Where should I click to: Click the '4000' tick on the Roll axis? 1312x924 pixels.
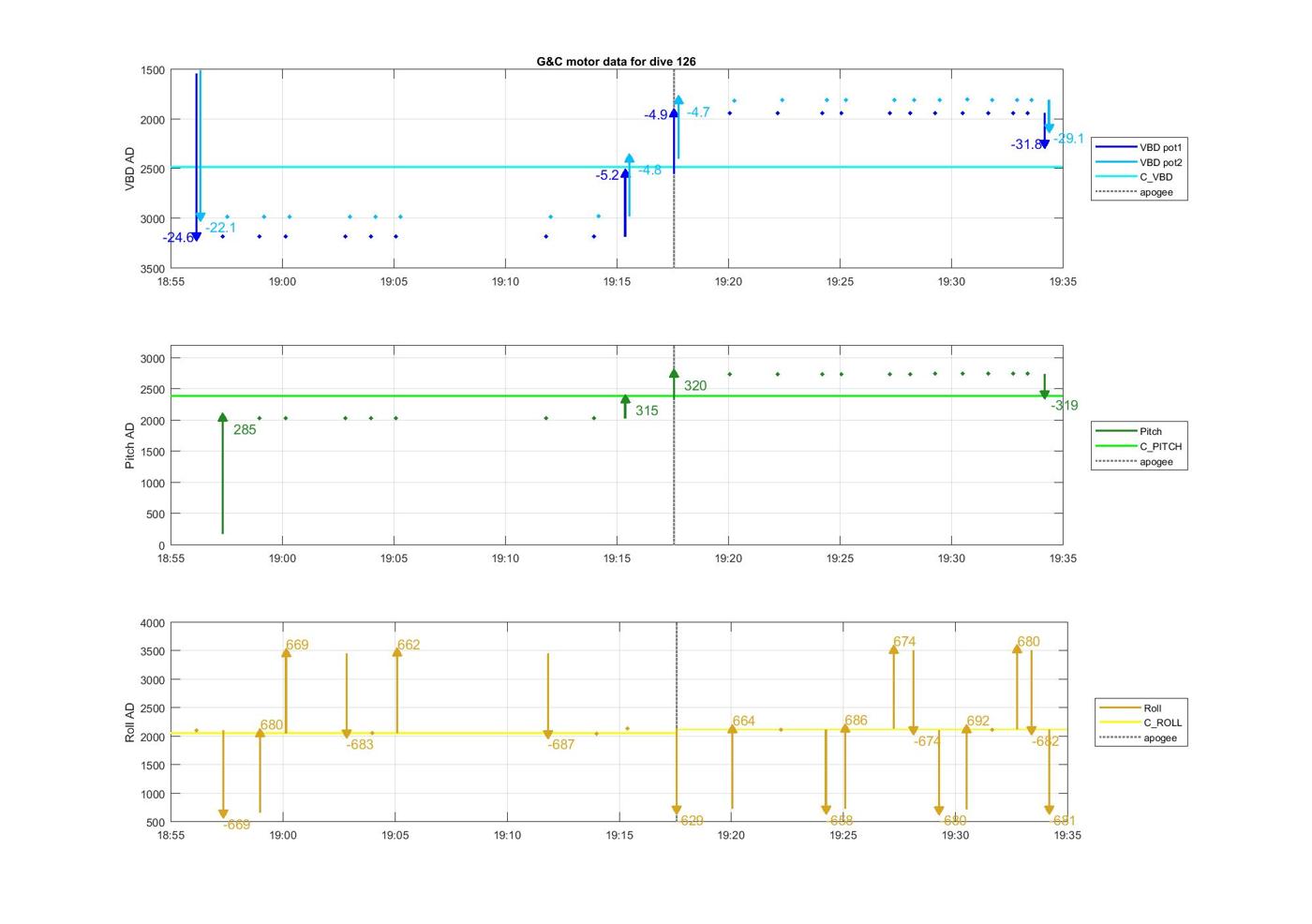click(x=153, y=623)
